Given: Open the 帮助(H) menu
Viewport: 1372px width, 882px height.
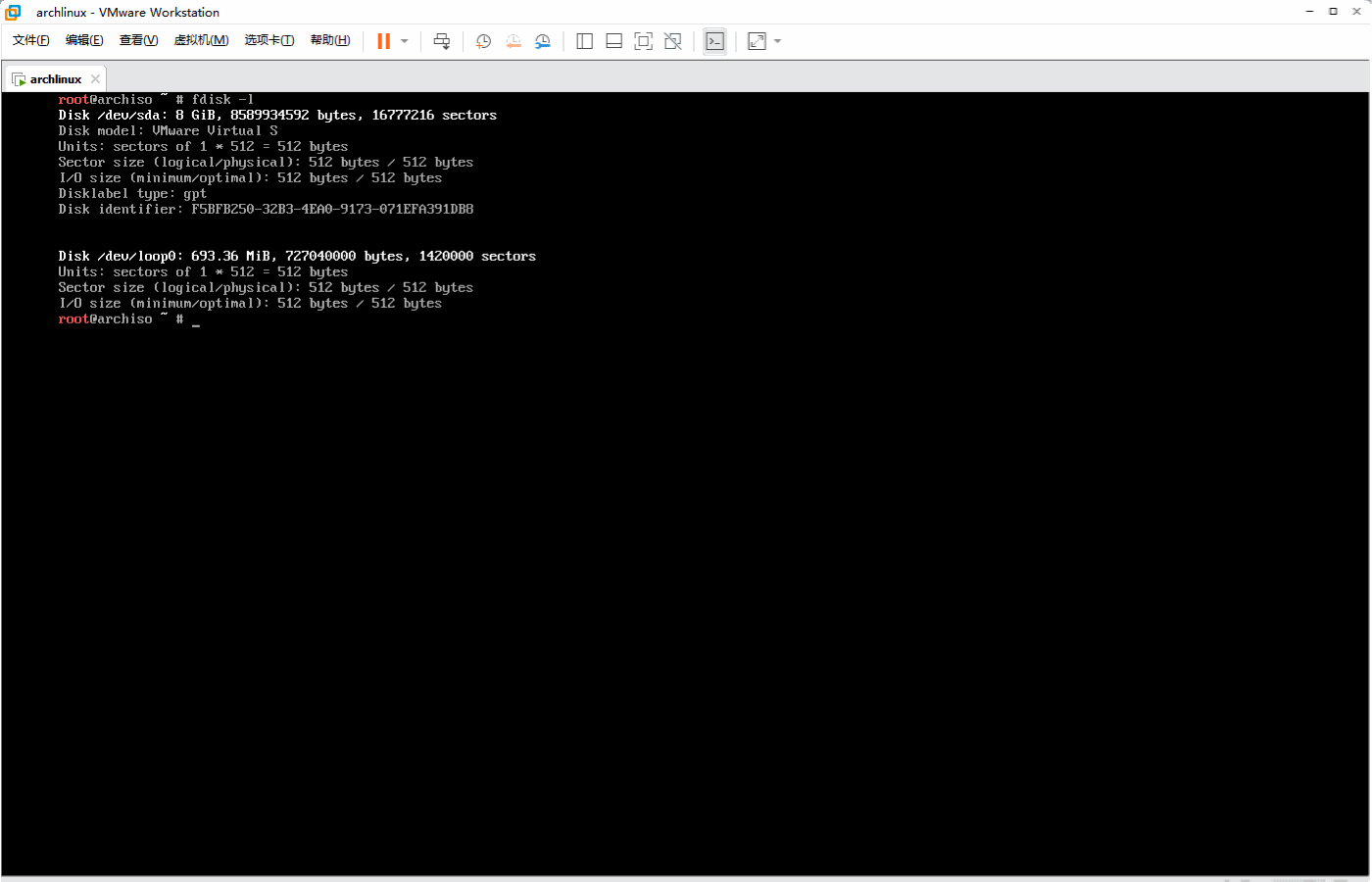Looking at the screenshot, I should (x=330, y=40).
